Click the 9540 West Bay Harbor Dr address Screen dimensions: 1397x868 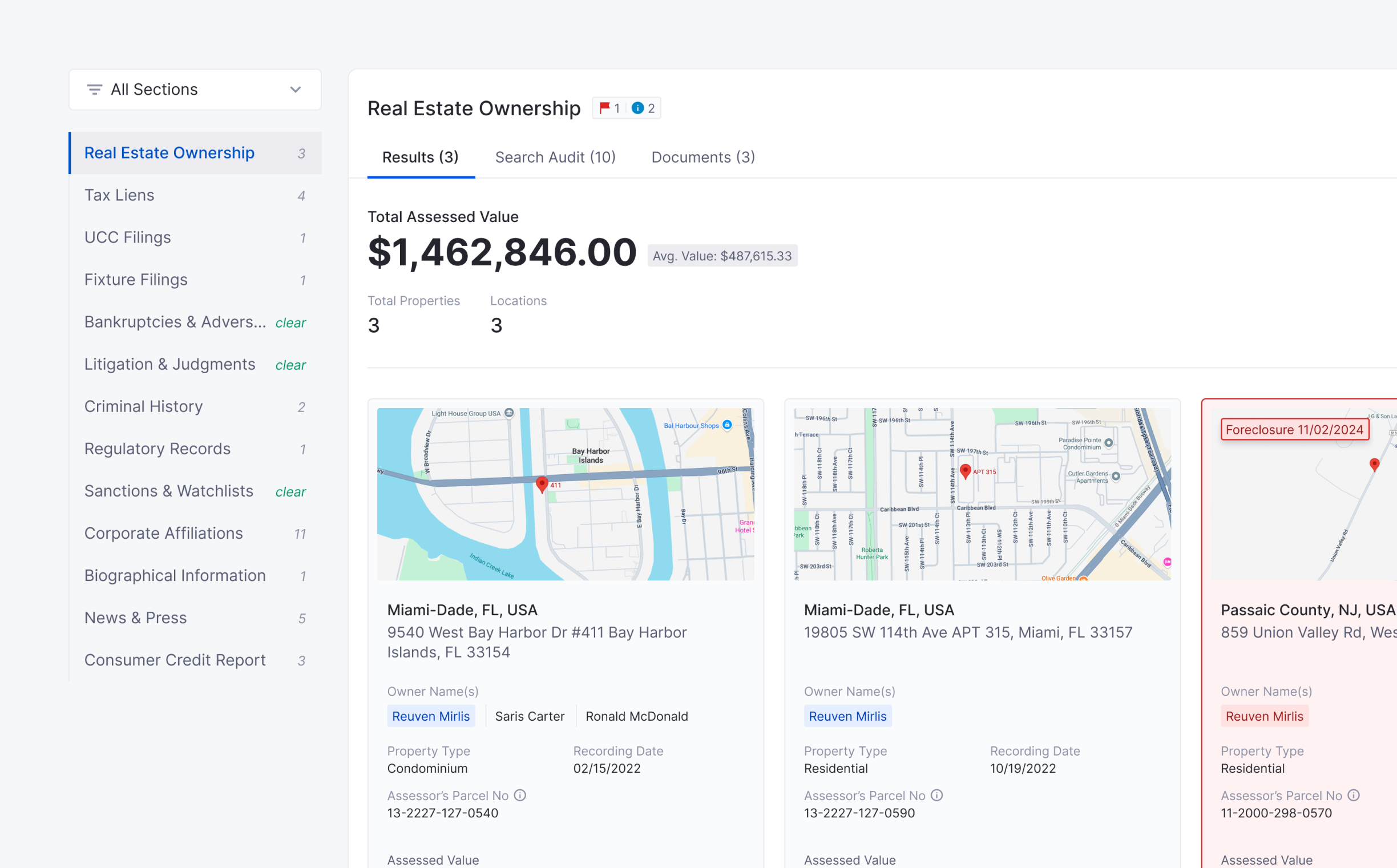(x=536, y=643)
